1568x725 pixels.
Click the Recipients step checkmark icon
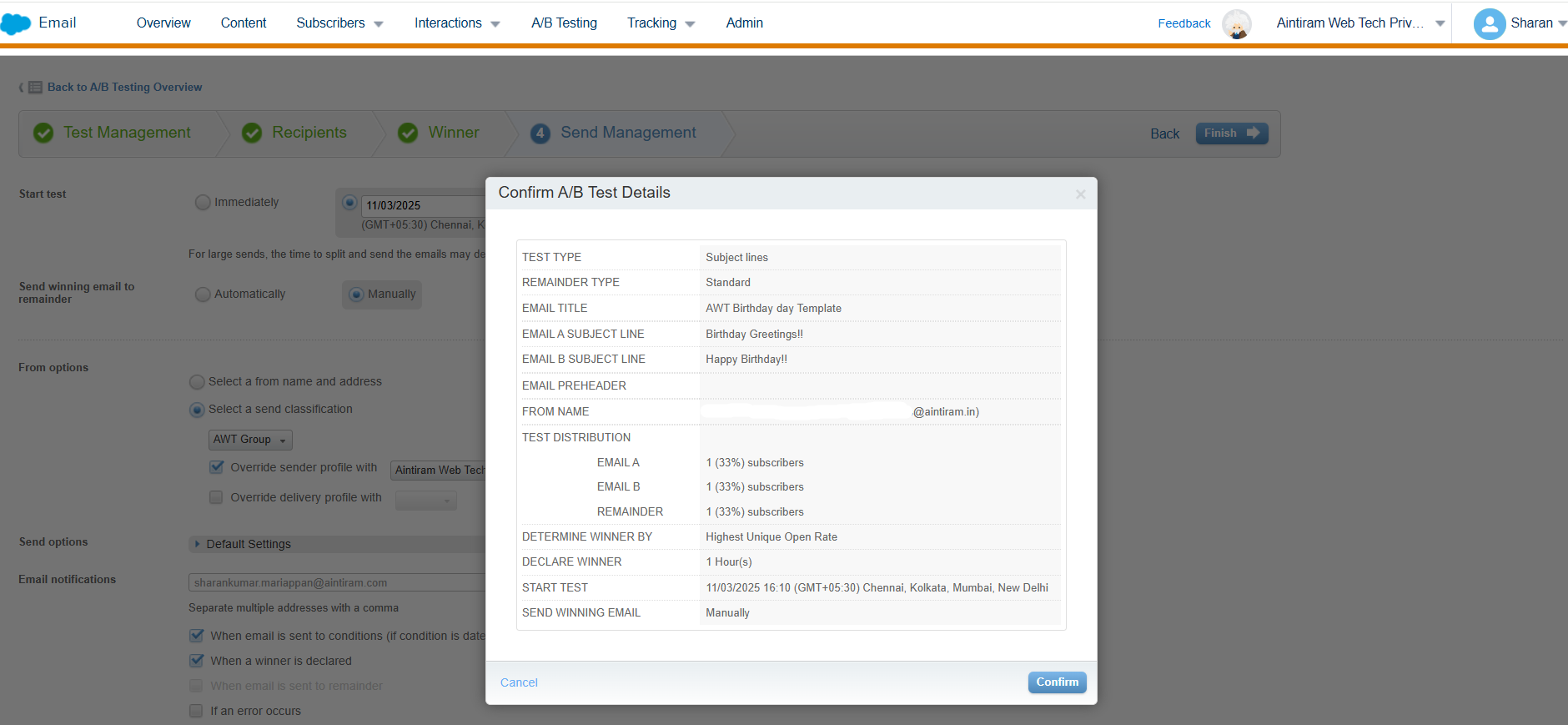click(252, 133)
